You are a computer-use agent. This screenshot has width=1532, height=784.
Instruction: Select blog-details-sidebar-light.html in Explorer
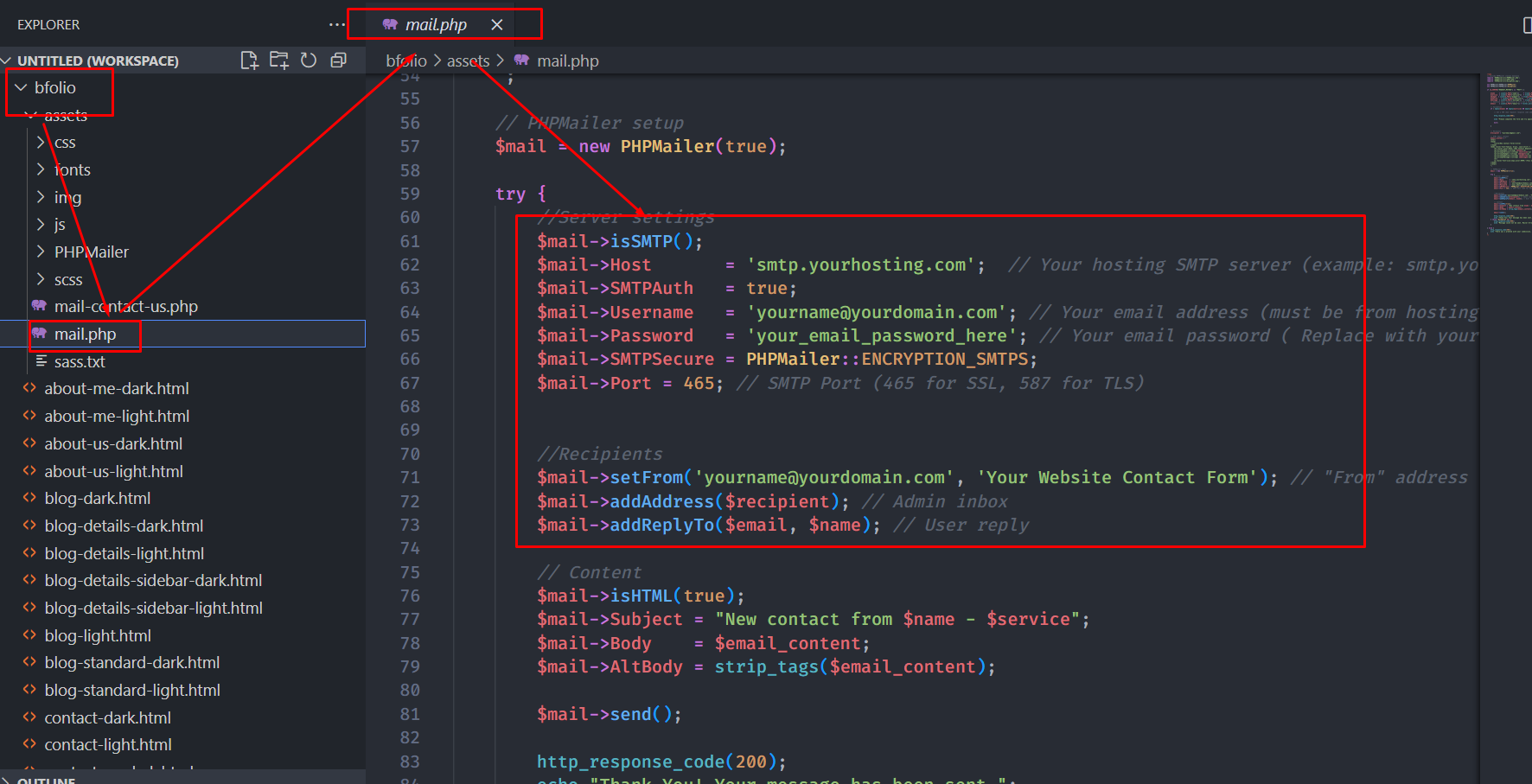[x=153, y=608]
